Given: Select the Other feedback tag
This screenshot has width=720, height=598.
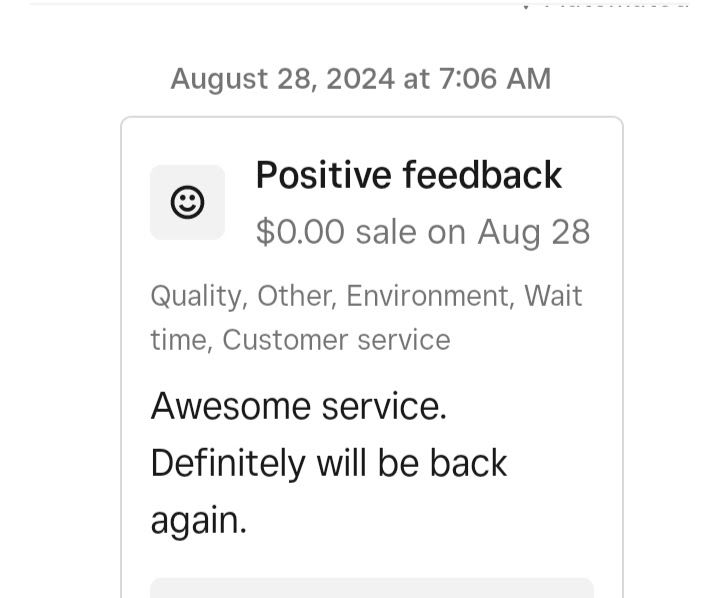Looking at the screenshot, I should tap(294, 296).
